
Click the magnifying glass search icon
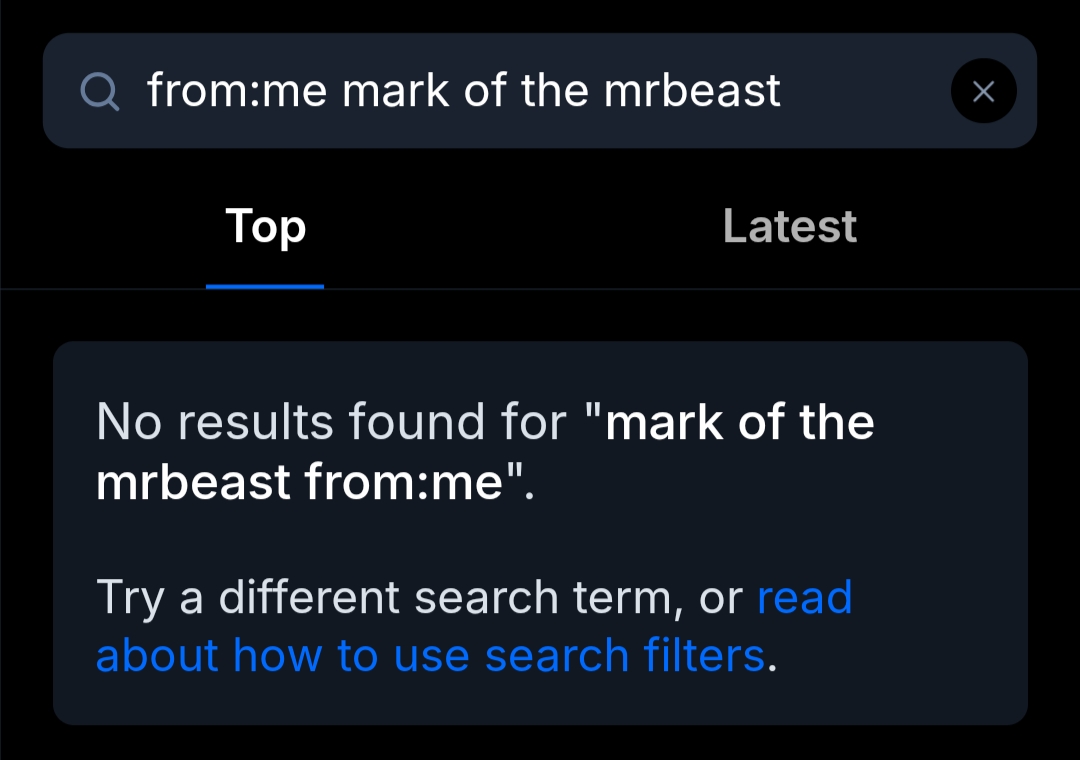[x=100, y=92]
